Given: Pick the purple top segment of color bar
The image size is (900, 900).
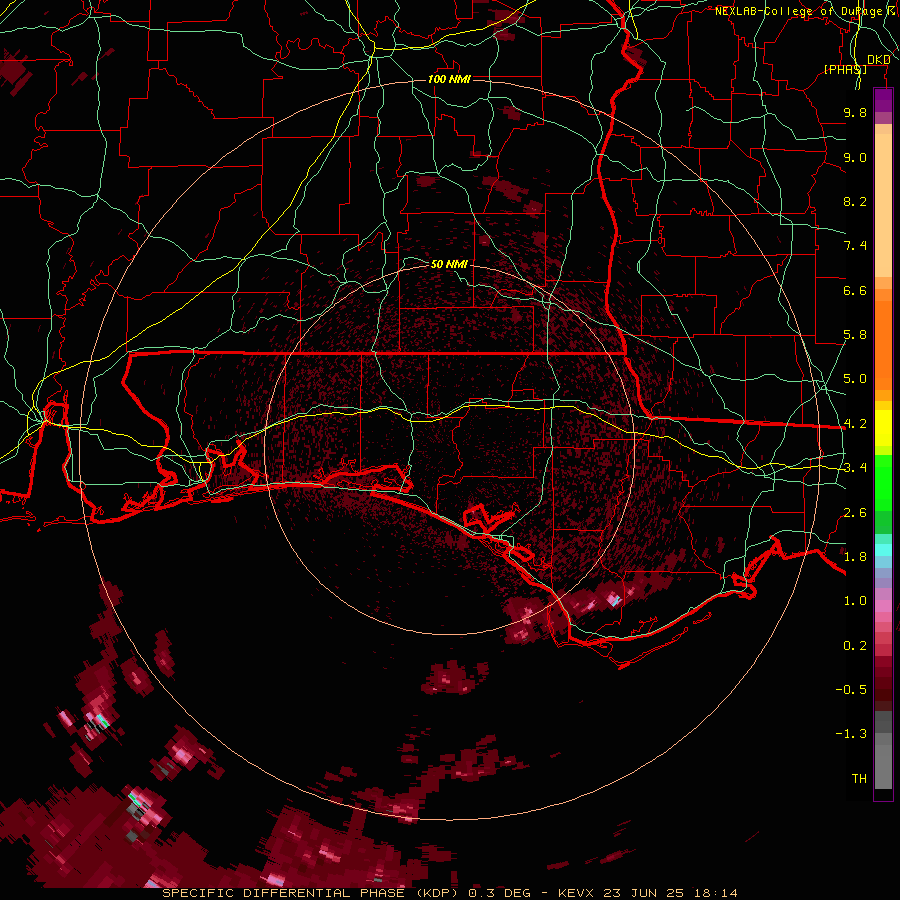Looking at the screenshot, I should (x=883, y=100).
